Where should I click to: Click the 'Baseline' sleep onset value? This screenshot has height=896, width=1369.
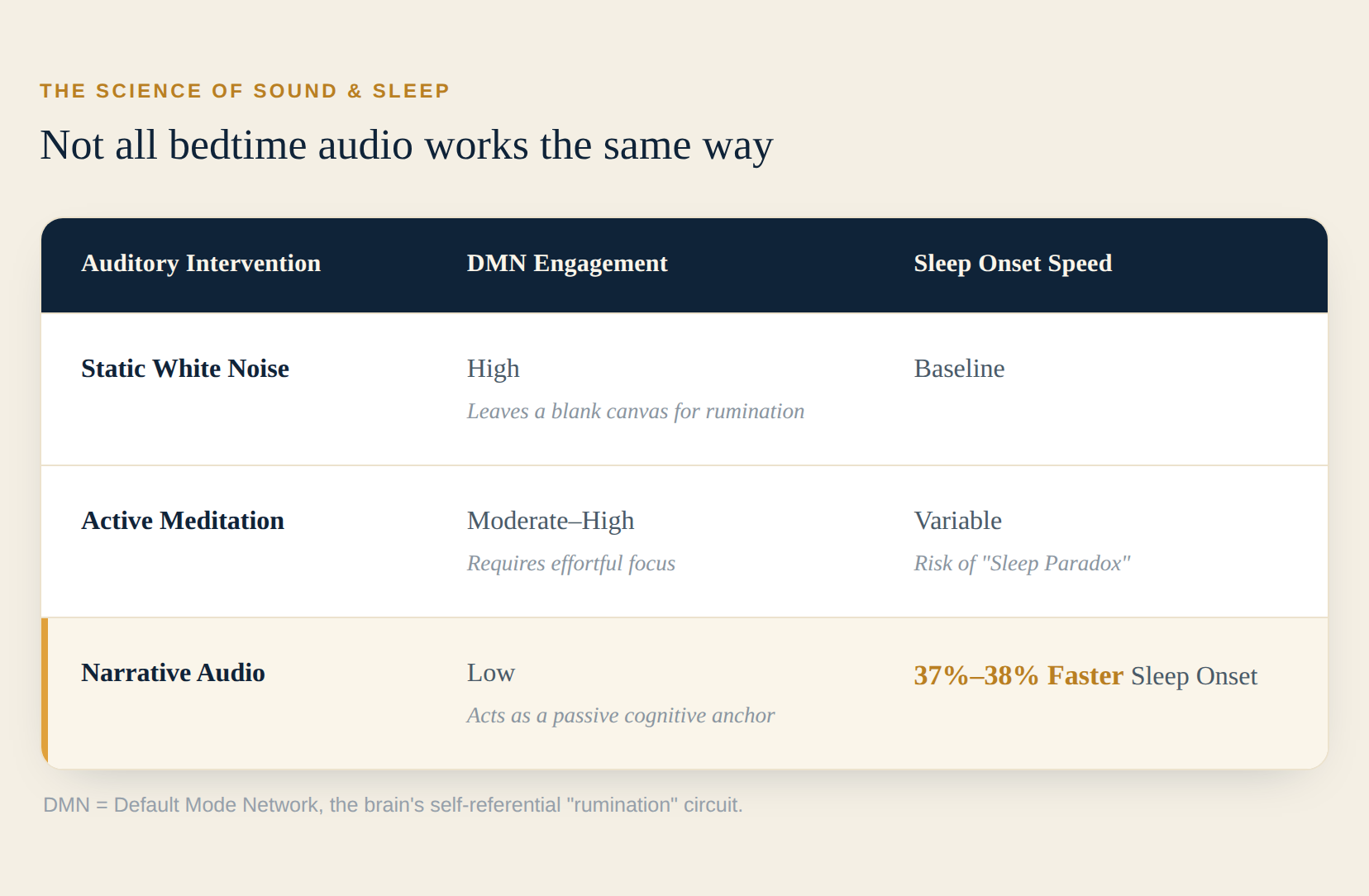click(959, 369)
